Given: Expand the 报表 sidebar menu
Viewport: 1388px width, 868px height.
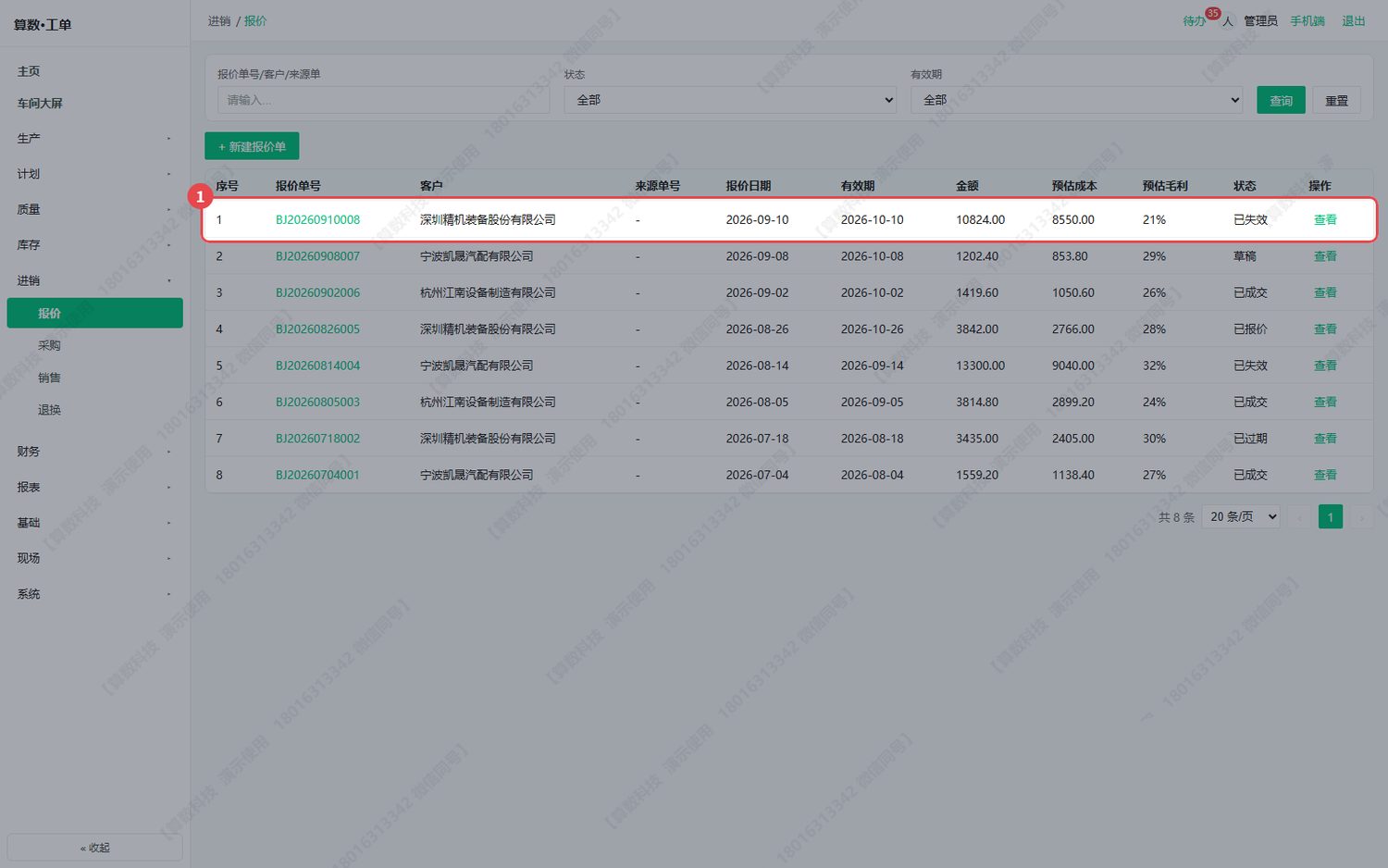Looking at the screenshot, I should (x=94, y=487).
